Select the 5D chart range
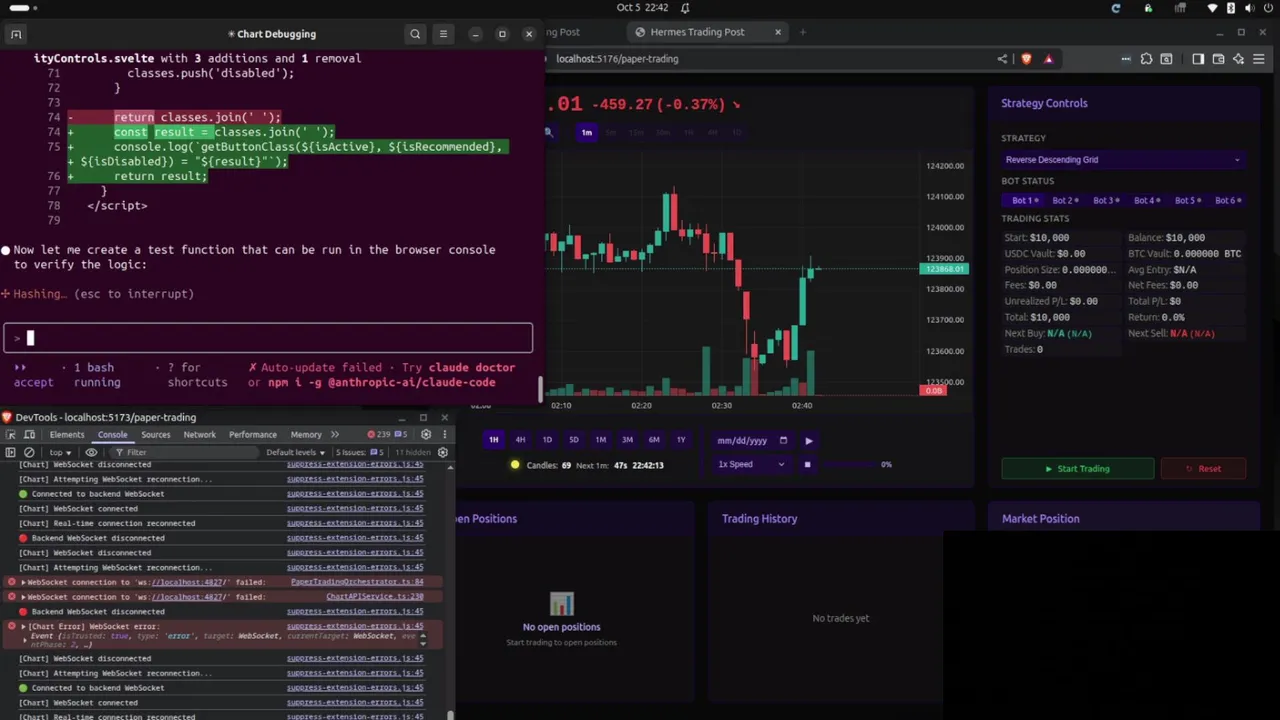This screenshot has width=1280, height=720. pos(574,440)
